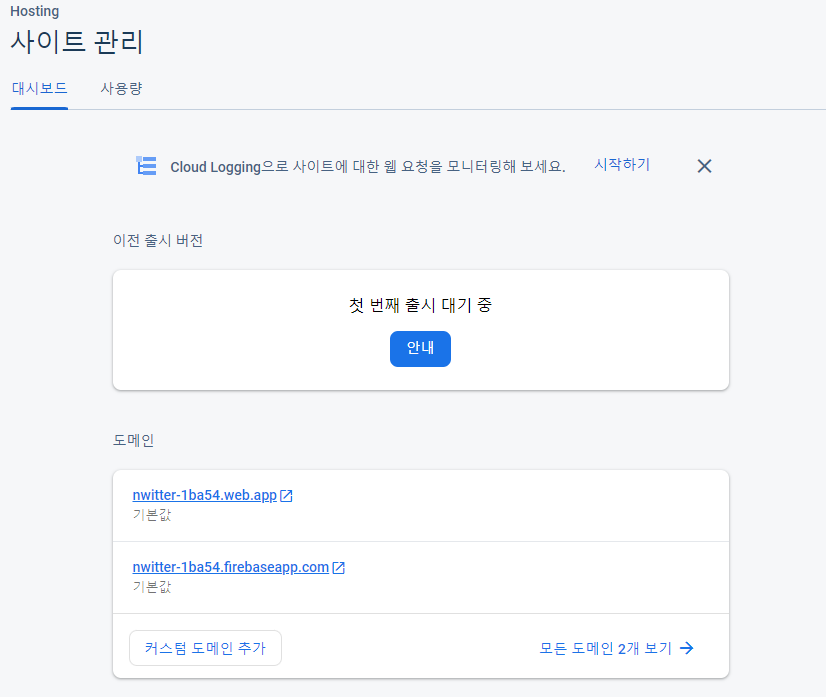
Task: Click 기본값 label under nwitter-1ba54.firebaseapp.com
Action: [152, 587]
